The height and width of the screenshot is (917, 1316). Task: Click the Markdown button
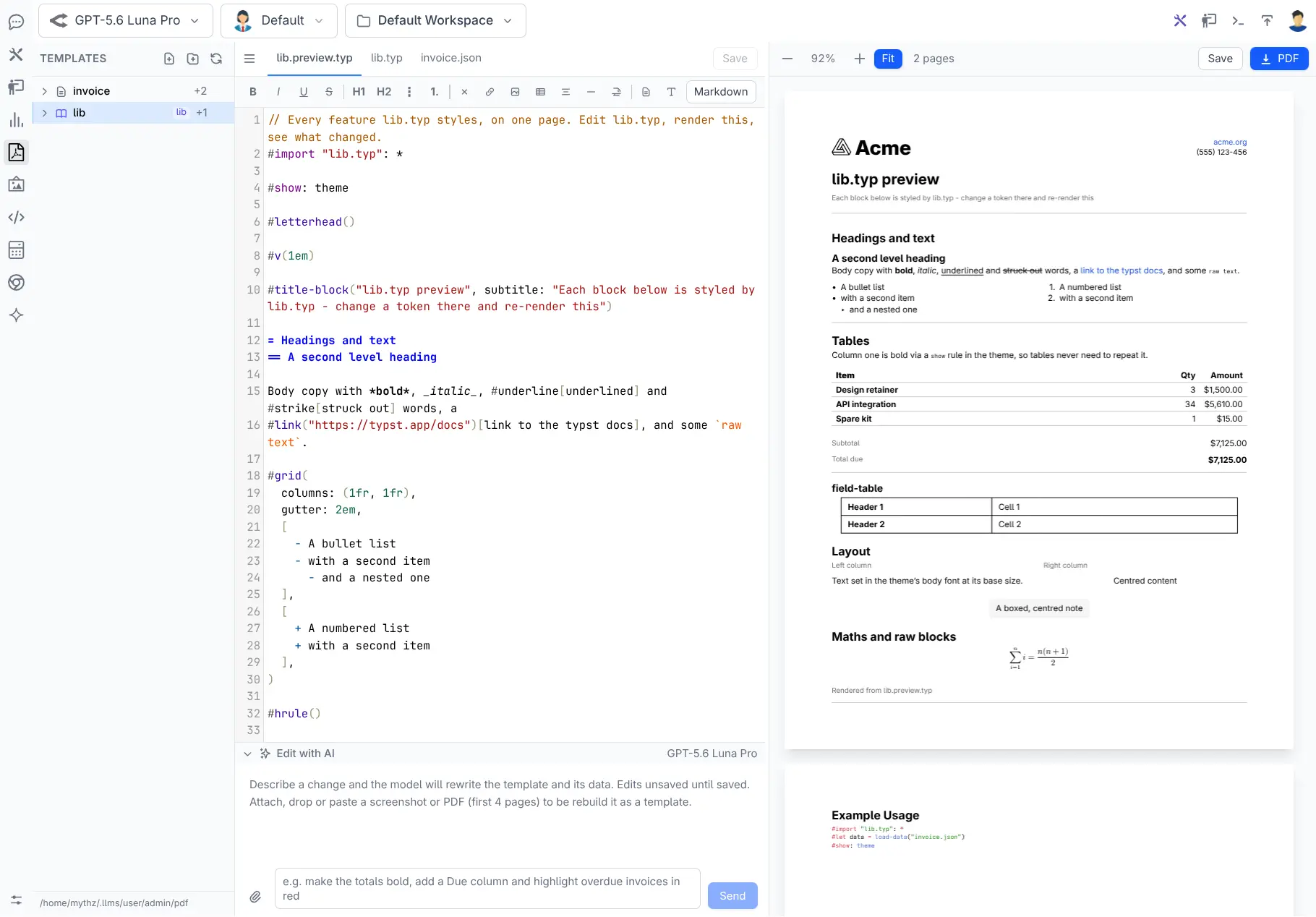[721, 92]
